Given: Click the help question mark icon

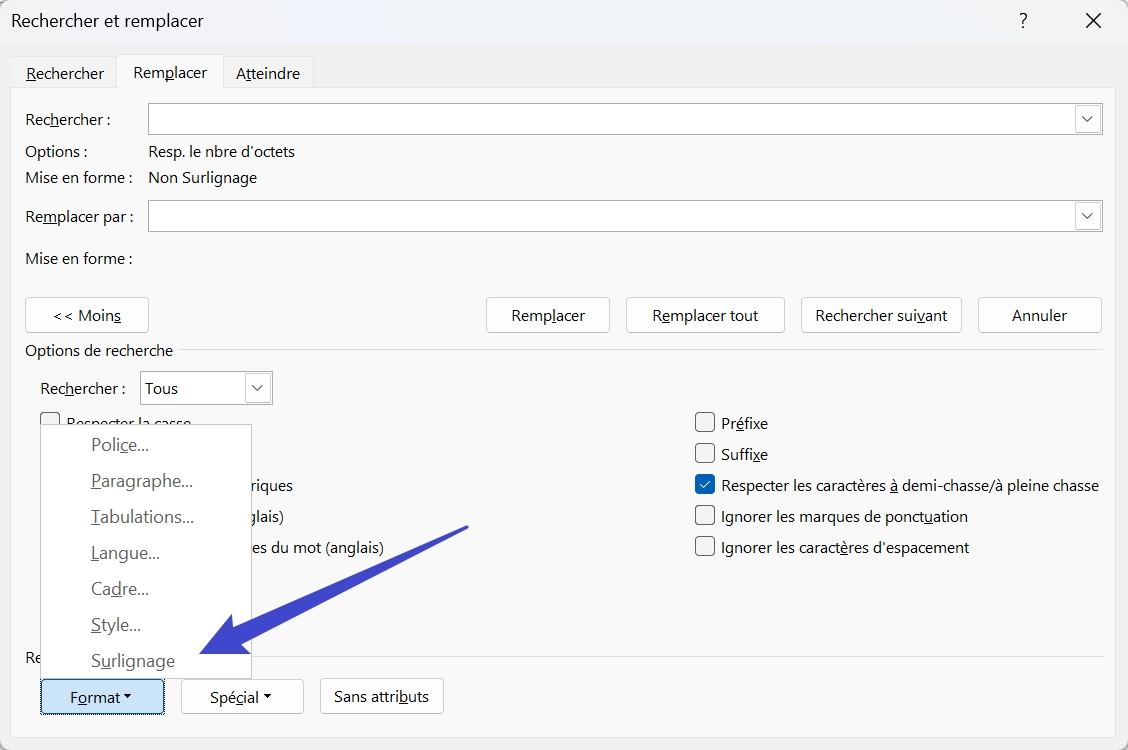Looking at the screenshot, I should pyautogui.click(x=1023, y=21).
